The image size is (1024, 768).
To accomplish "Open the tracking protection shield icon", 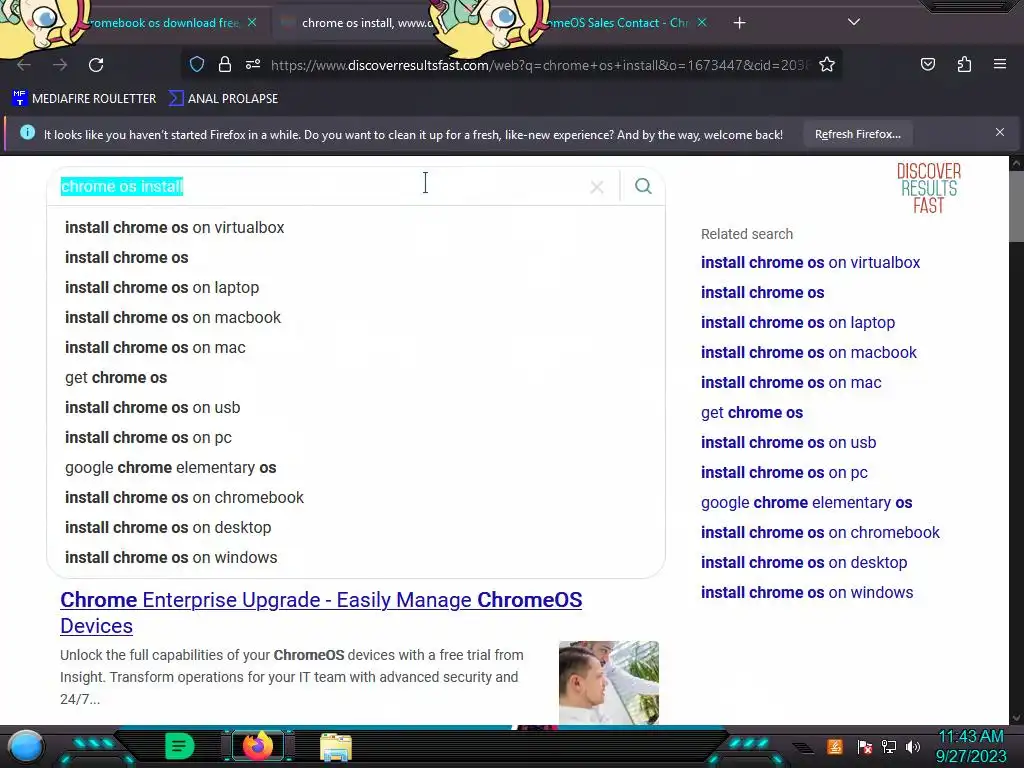I will click(197, 64).
